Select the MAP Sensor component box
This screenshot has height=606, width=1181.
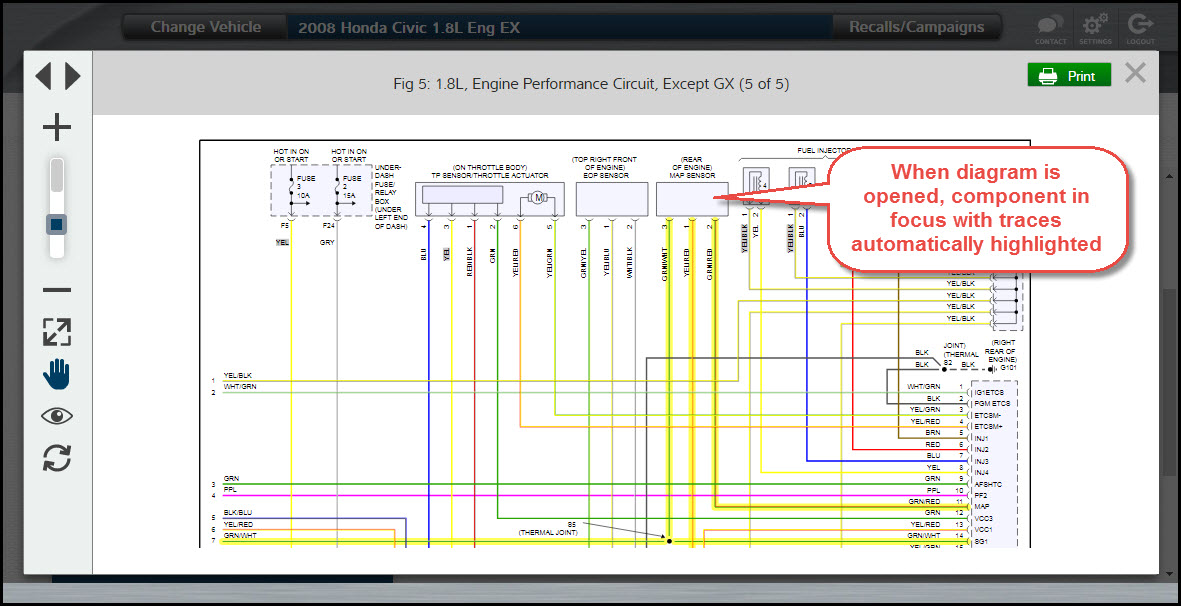point(691,198)
